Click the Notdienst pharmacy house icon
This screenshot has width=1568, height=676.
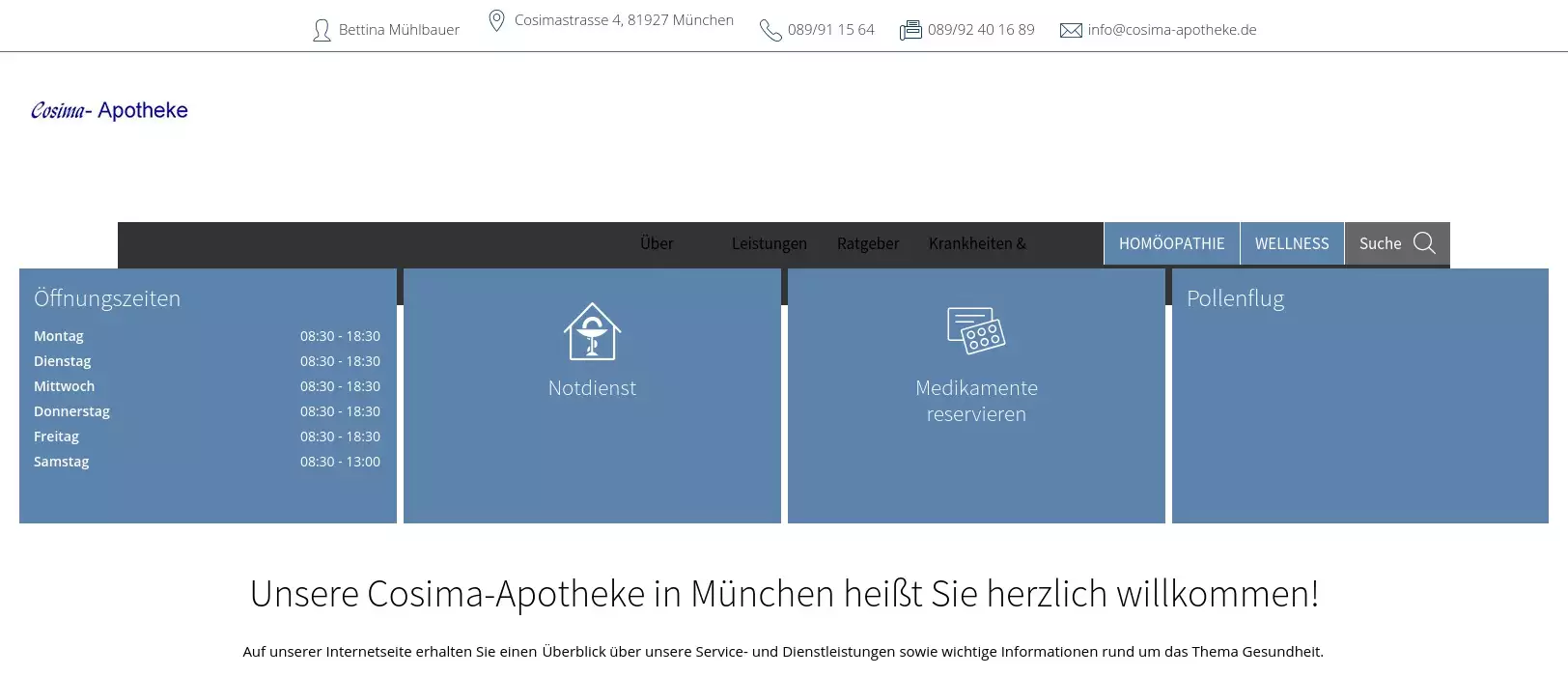(592, 331)
